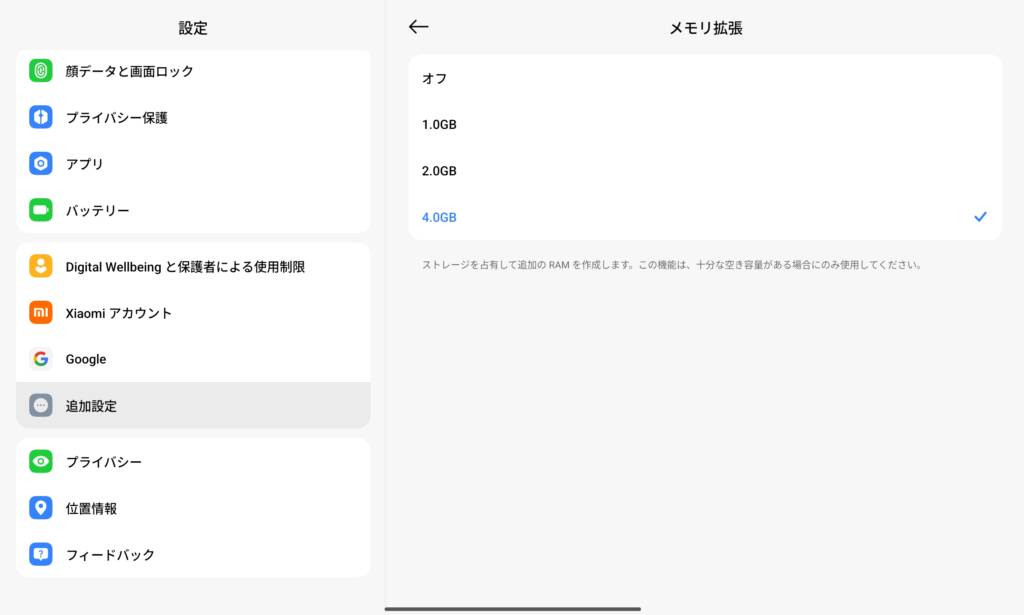Click the 位置情報 location pin icon
Viewport: 1024px width, 615px height.
41,508
